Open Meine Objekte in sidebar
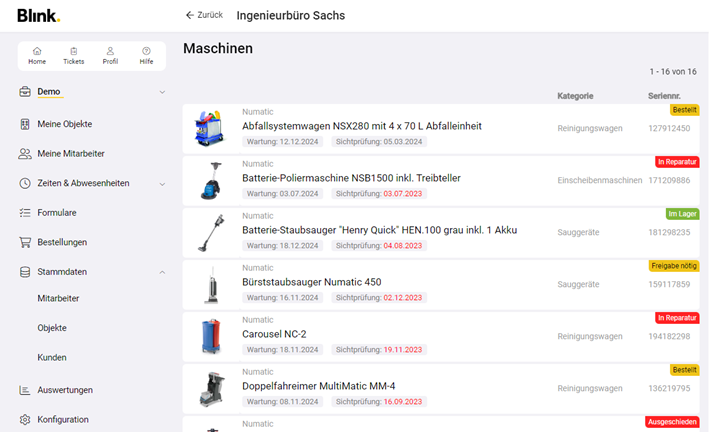The image size is (709, 432). click(64, 124)
